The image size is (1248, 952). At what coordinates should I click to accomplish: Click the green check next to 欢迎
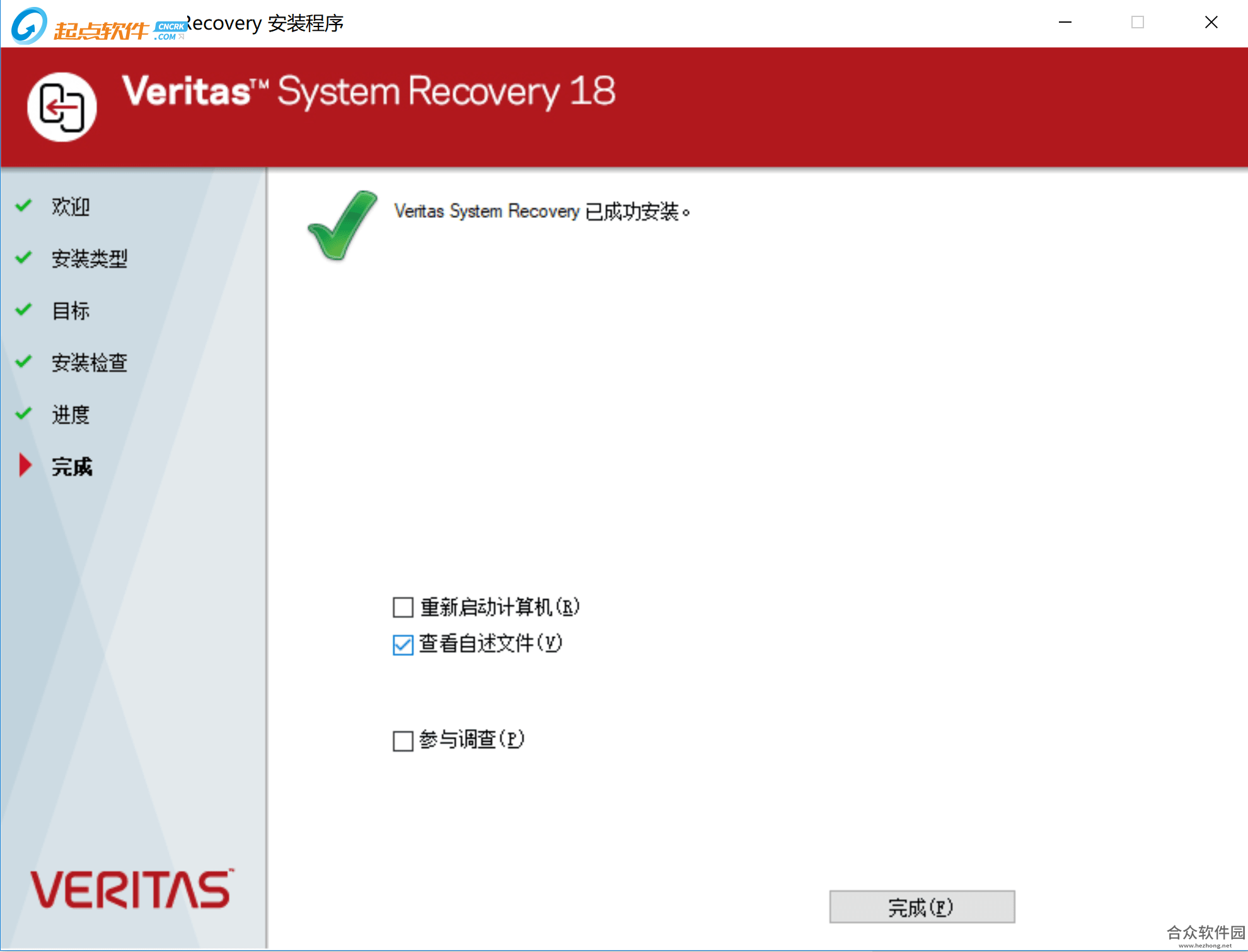23,205
